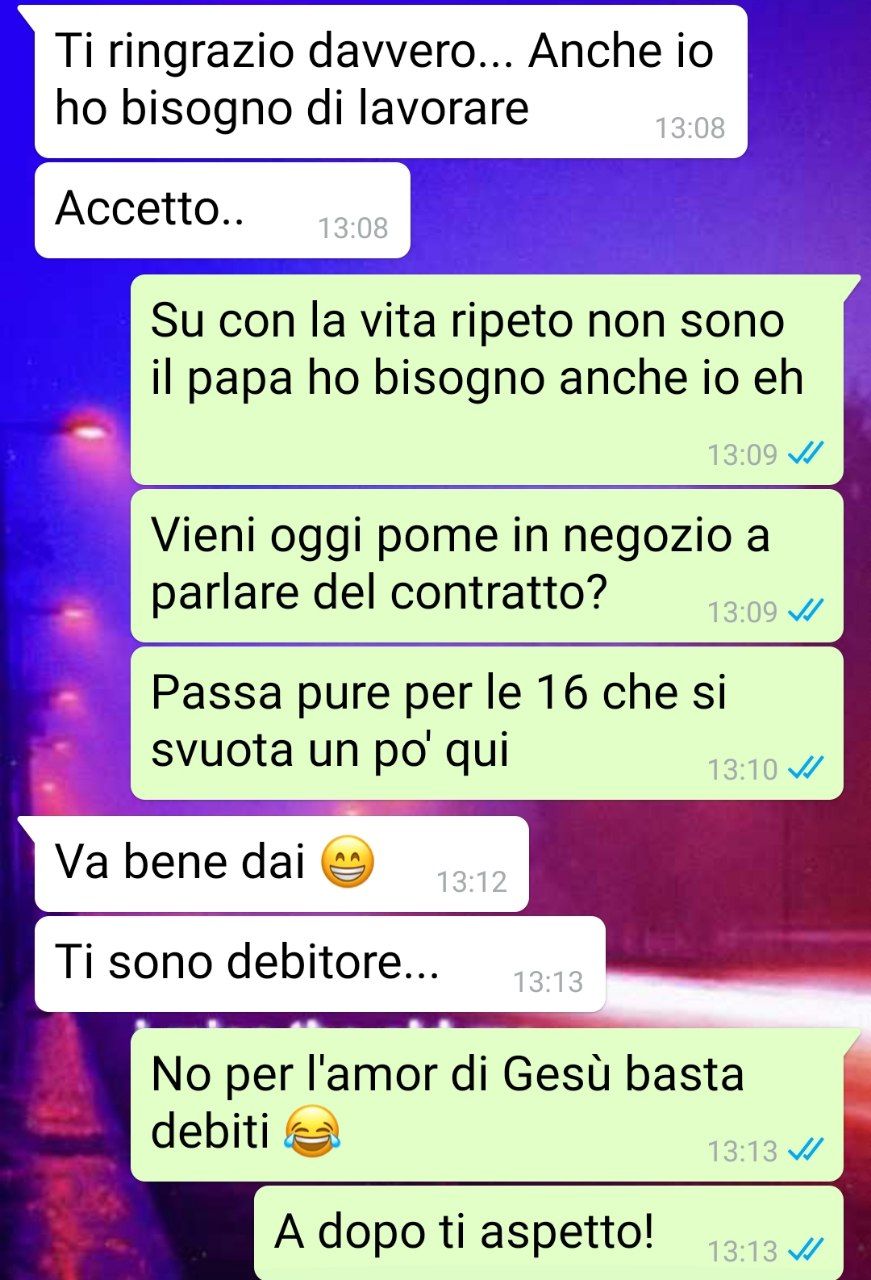Viewport: 871px width, 1280px height.
Task: Select the "Accetto.." message bubble
Action: tap(222, 211)
